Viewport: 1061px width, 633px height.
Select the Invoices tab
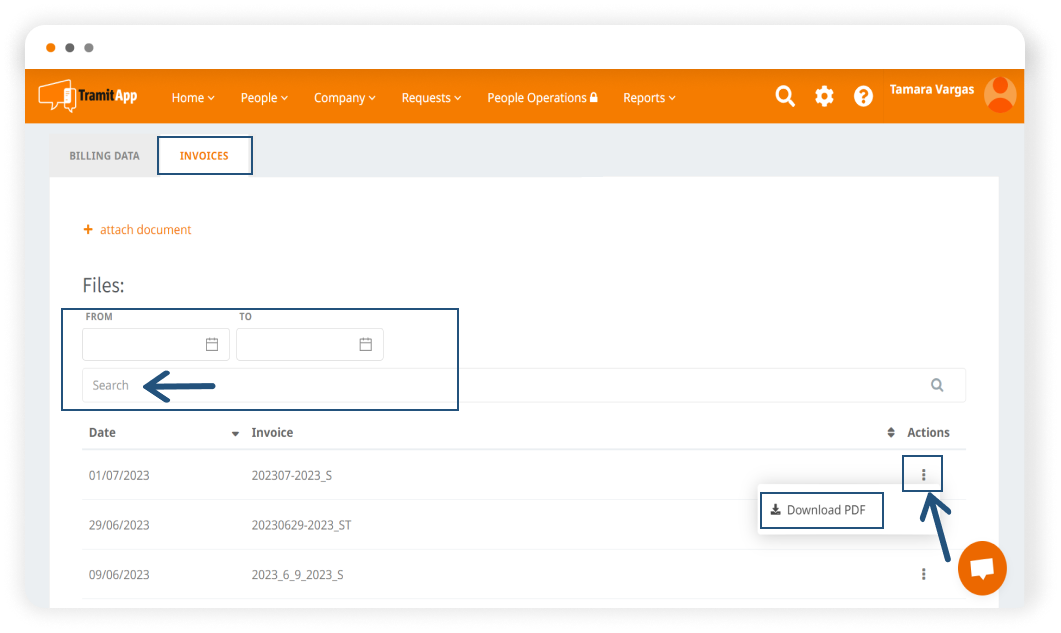tap(204, 156)
